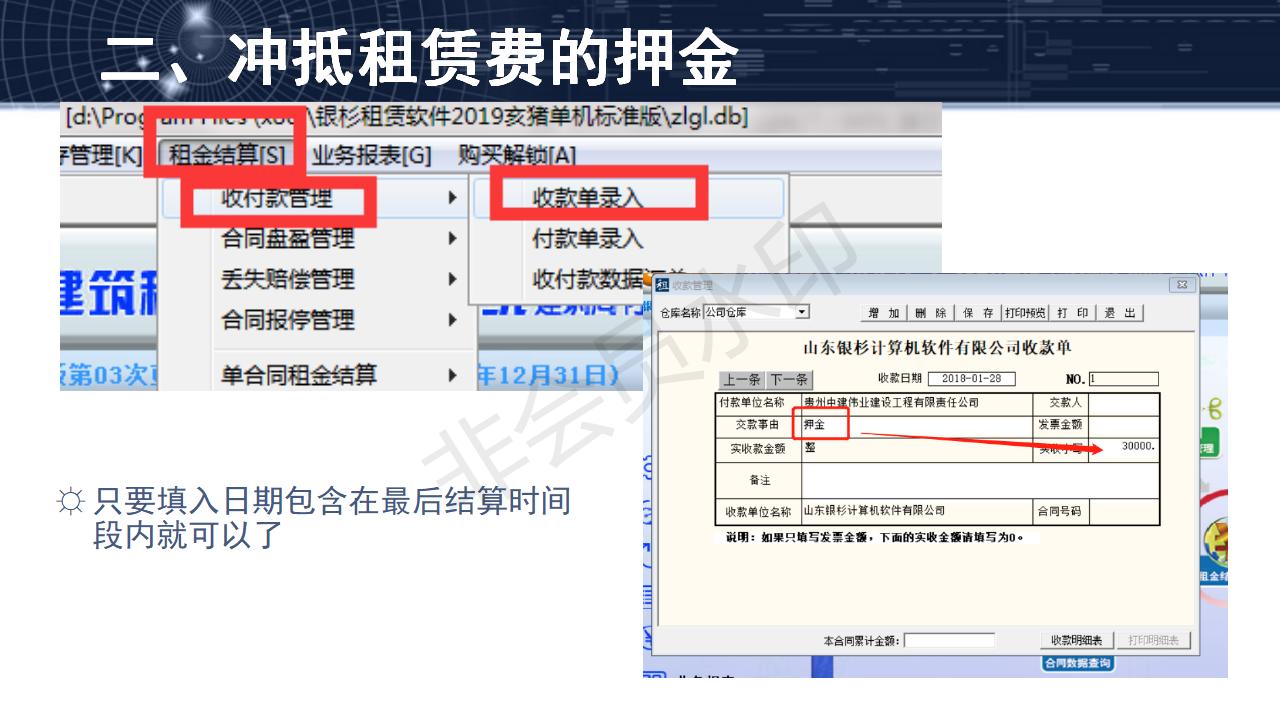1280x720 pixels.
Task: Expand the 合同盘盈管理 submenu arrow
Action: (453, 240)
